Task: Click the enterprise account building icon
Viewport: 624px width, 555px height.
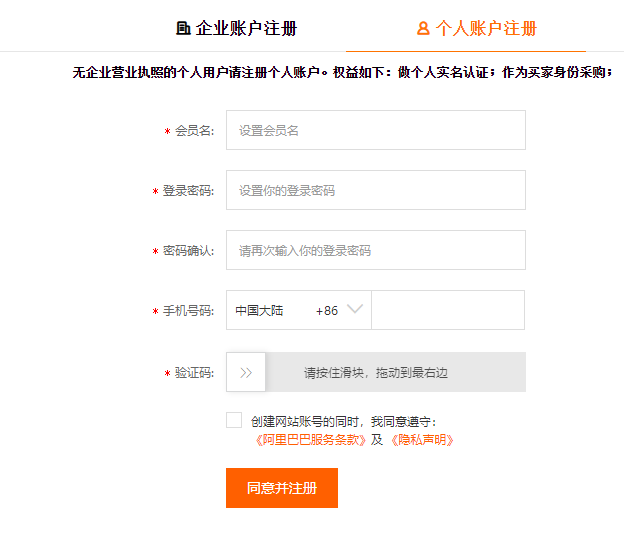Action: click(183, 28)
